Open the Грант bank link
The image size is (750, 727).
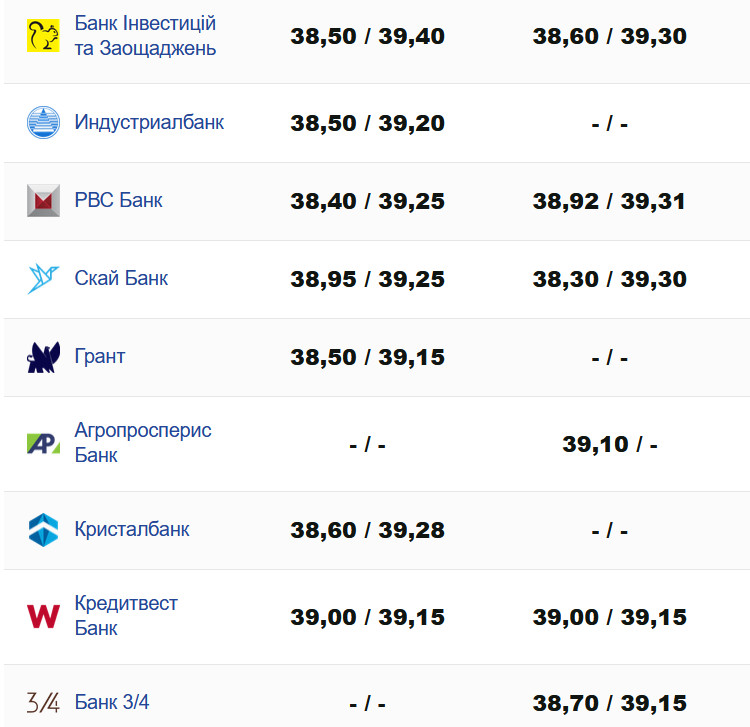[x=100, y=357]
